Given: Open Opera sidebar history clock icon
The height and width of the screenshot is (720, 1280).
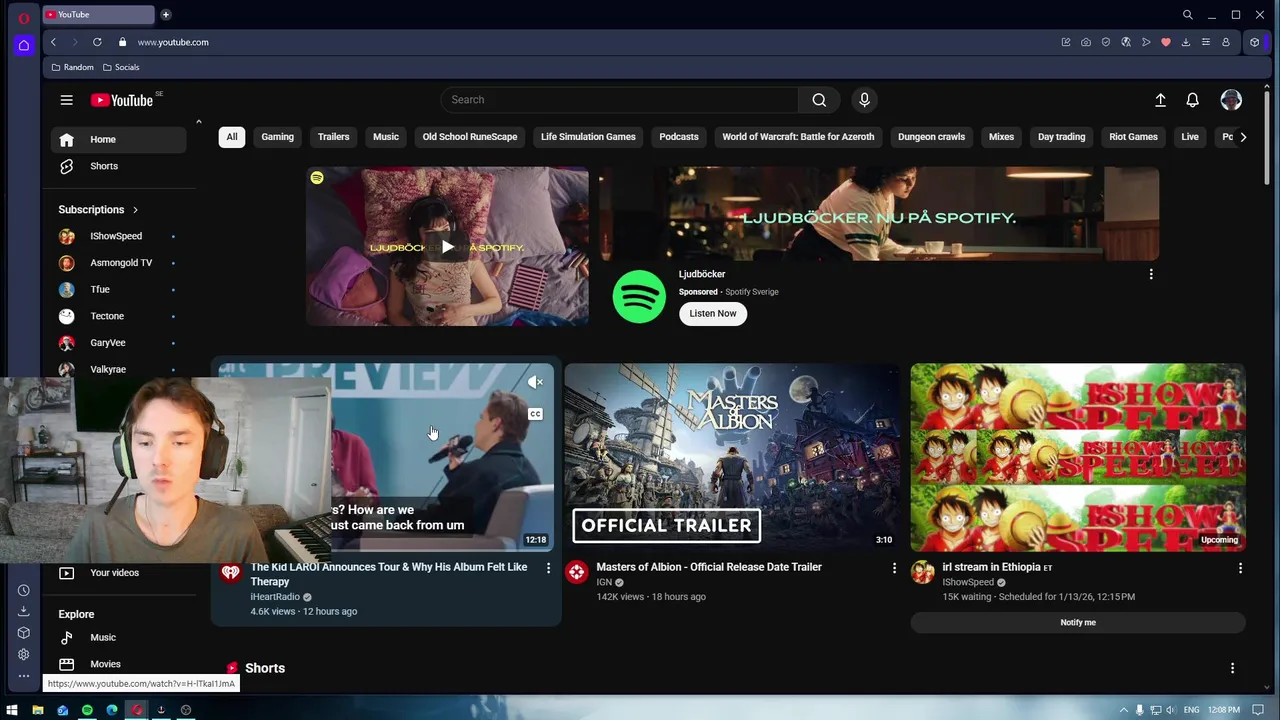Looking at the screenshot, I should tap(24, 590).
